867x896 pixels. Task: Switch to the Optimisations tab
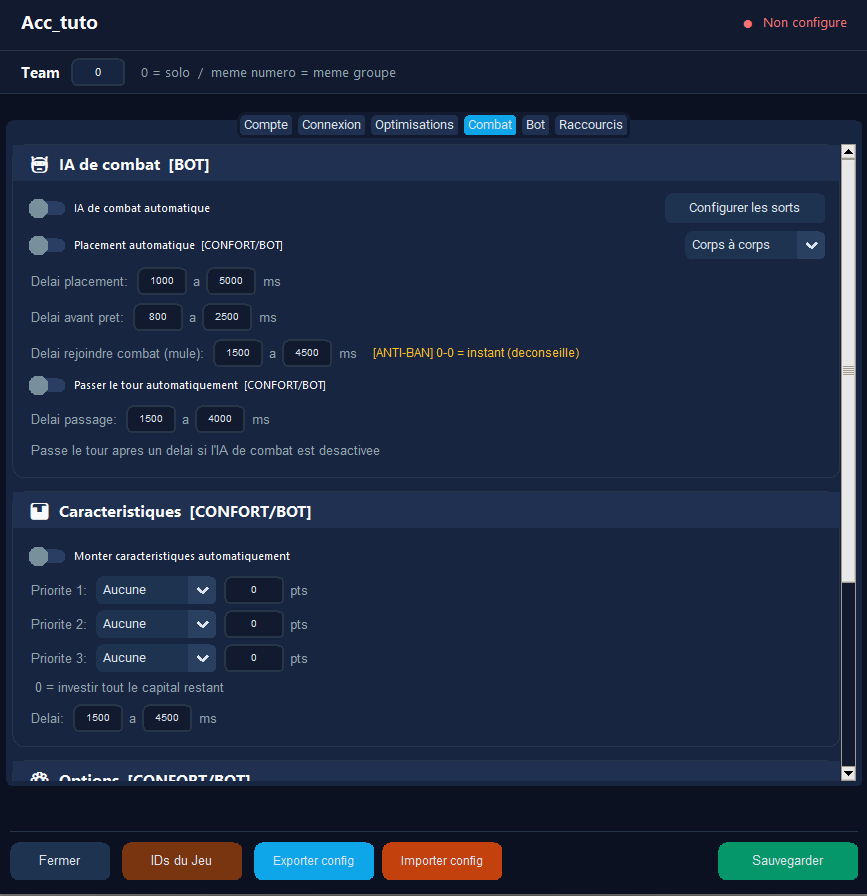[414, 125]
